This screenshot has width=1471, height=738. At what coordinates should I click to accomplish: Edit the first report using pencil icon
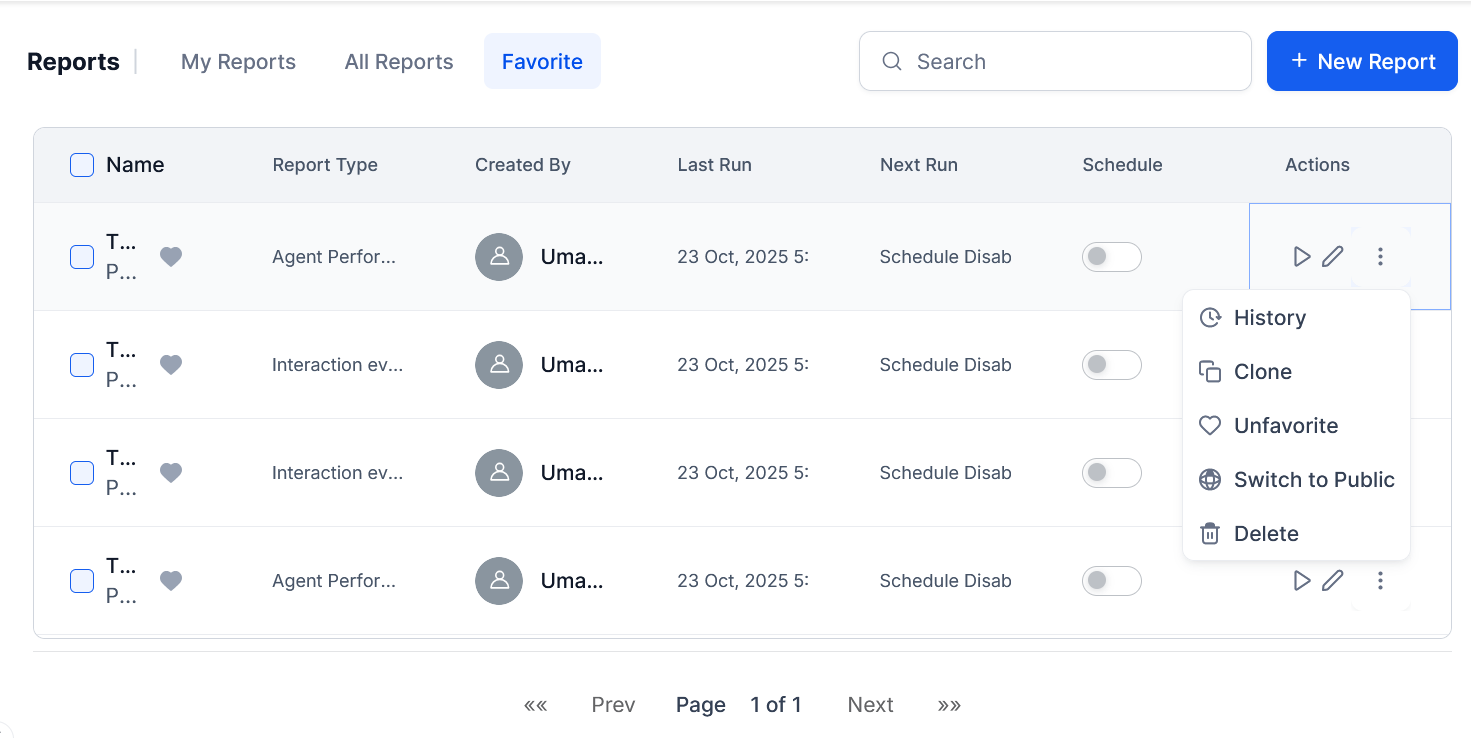1332,257
